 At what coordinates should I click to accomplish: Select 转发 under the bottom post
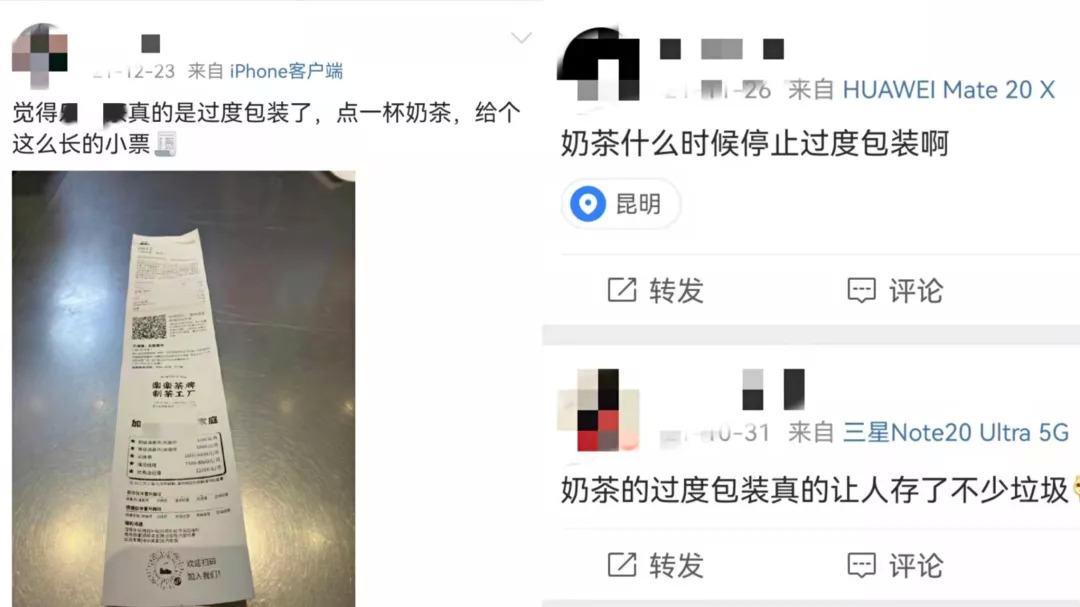(x=676, y=566)
